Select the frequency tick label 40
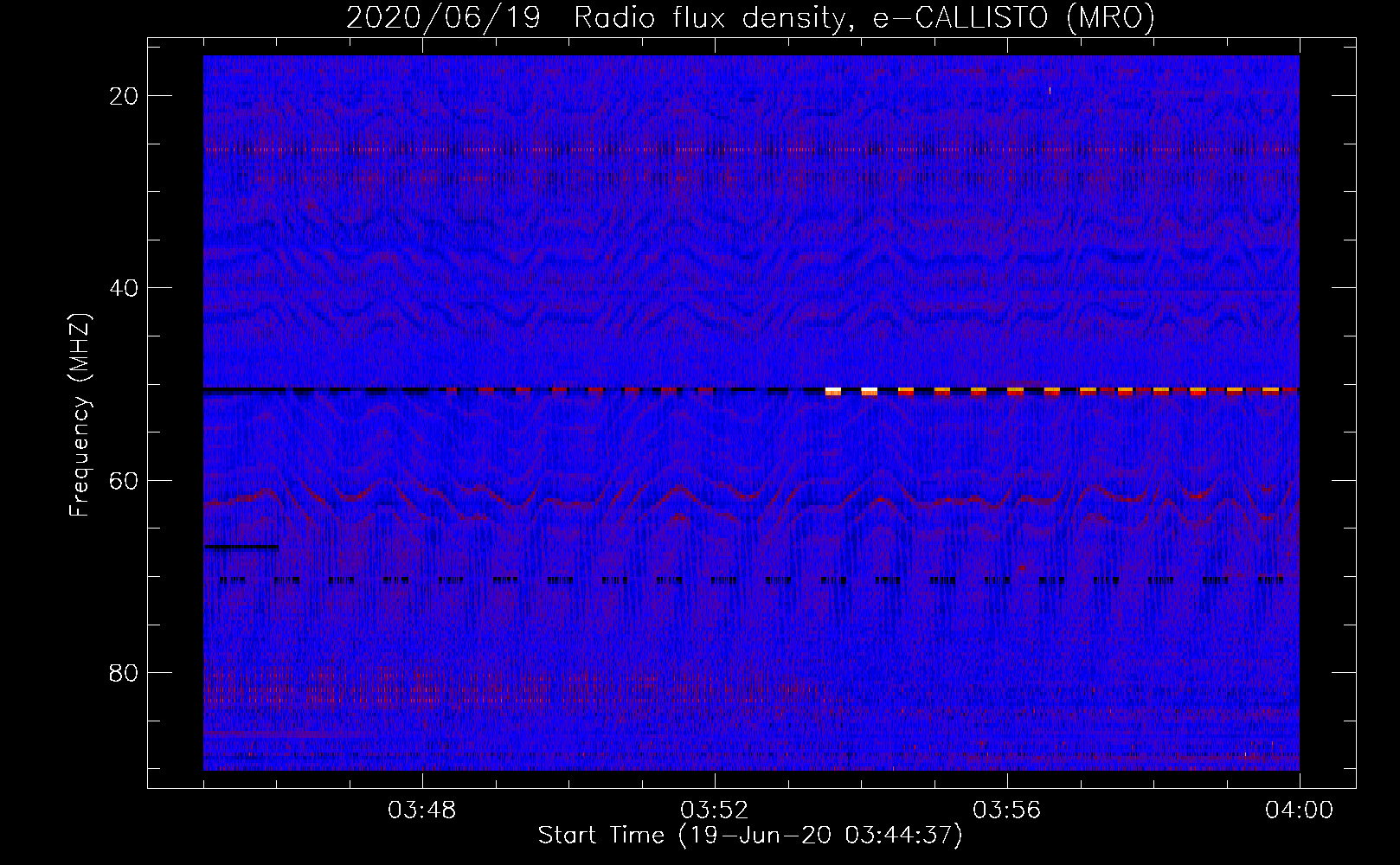Image resolution: width=1400 pixels, height=865 pixels. coord(125,288)
